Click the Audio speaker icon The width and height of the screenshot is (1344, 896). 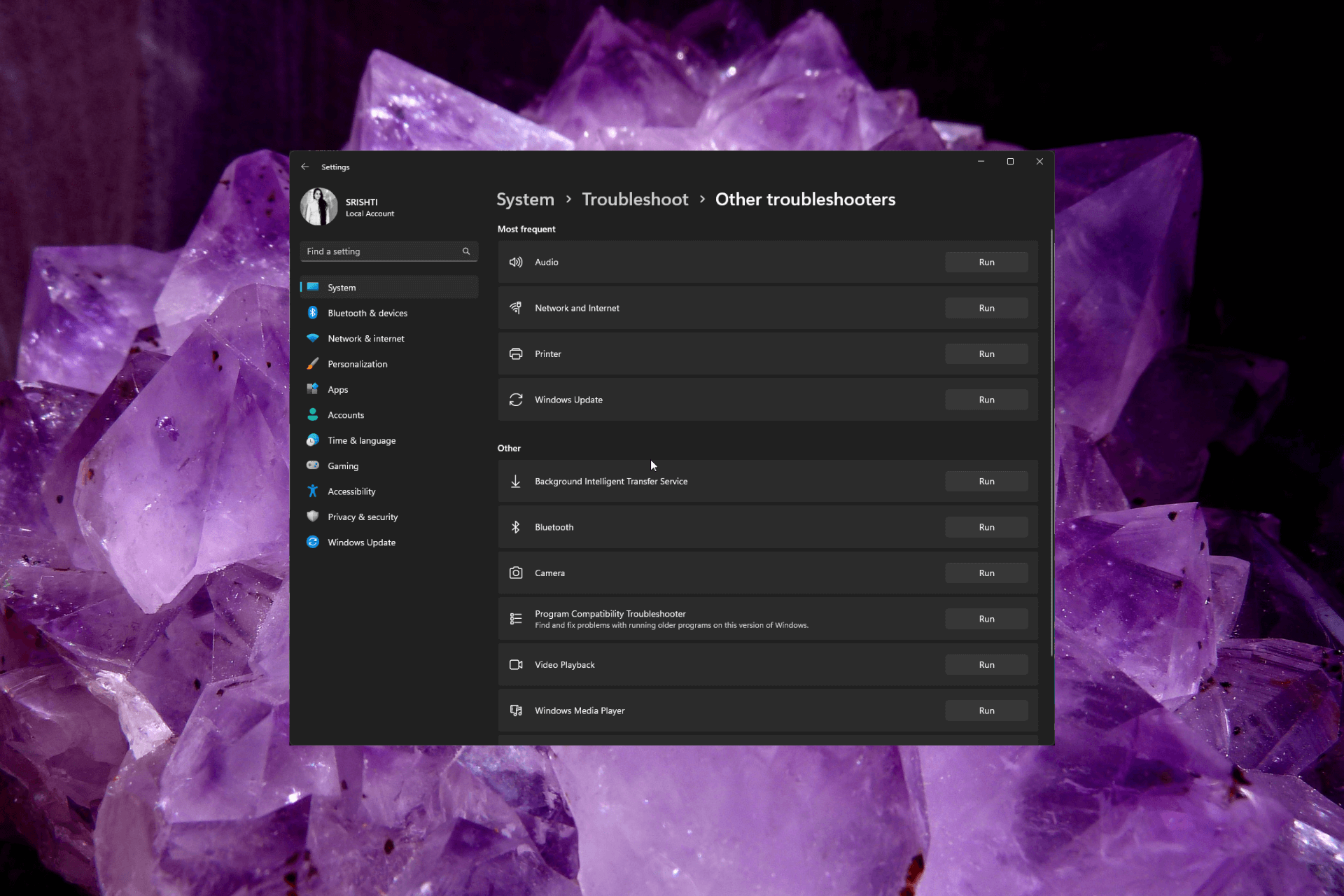[x=516, y=262]
